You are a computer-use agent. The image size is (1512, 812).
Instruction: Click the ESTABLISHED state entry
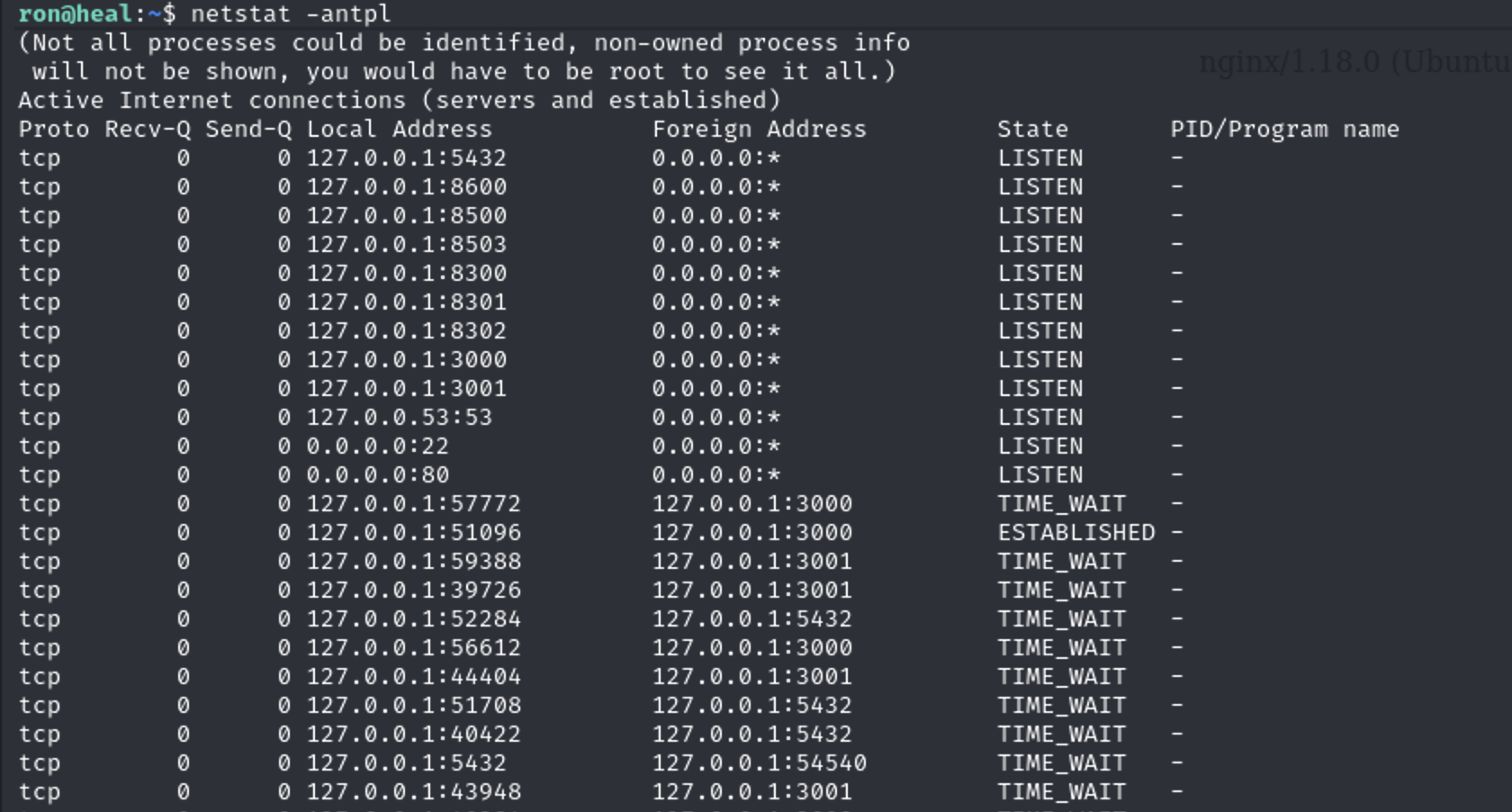[1076, 533]
